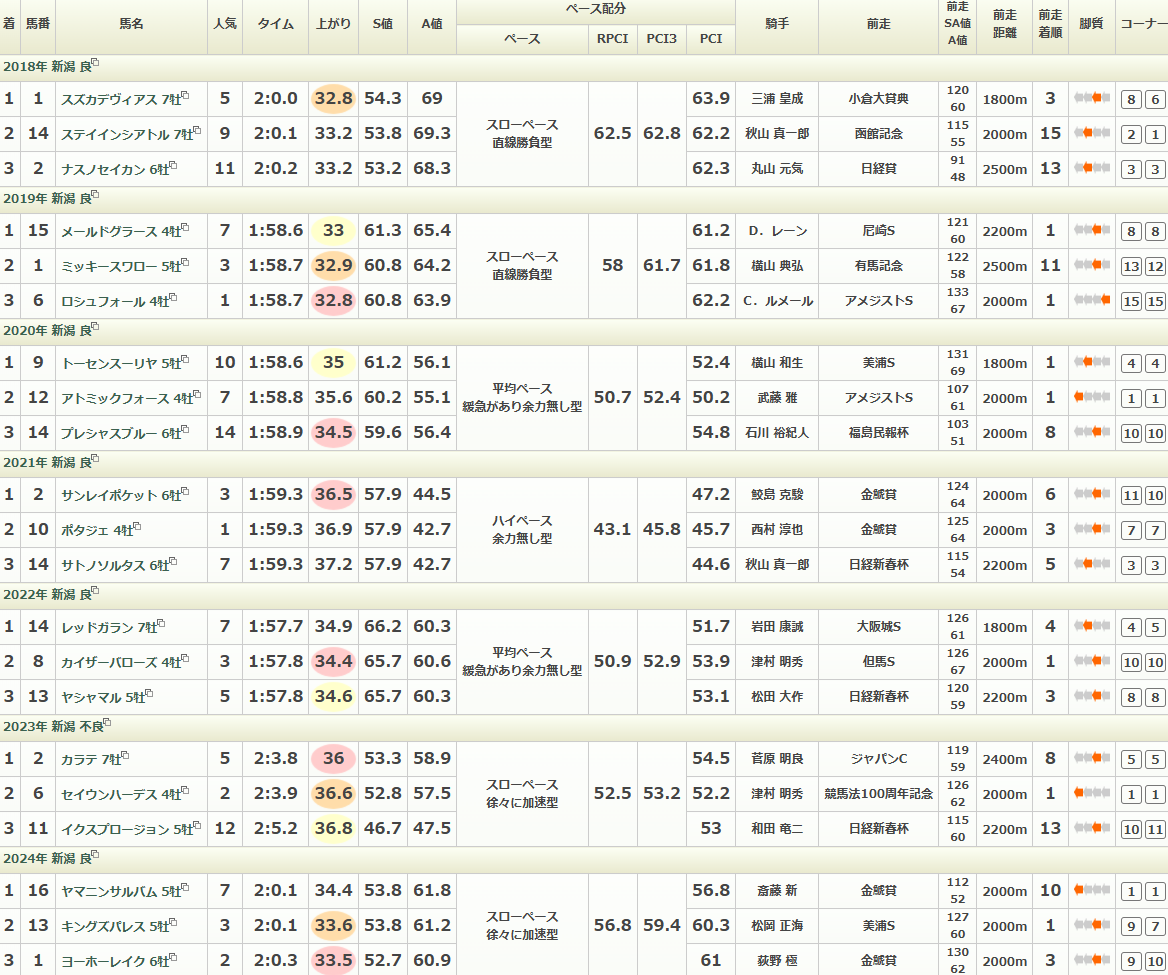
Task: Open the popup icon next to 2019年 新潟 良
Action: [95, 194]
